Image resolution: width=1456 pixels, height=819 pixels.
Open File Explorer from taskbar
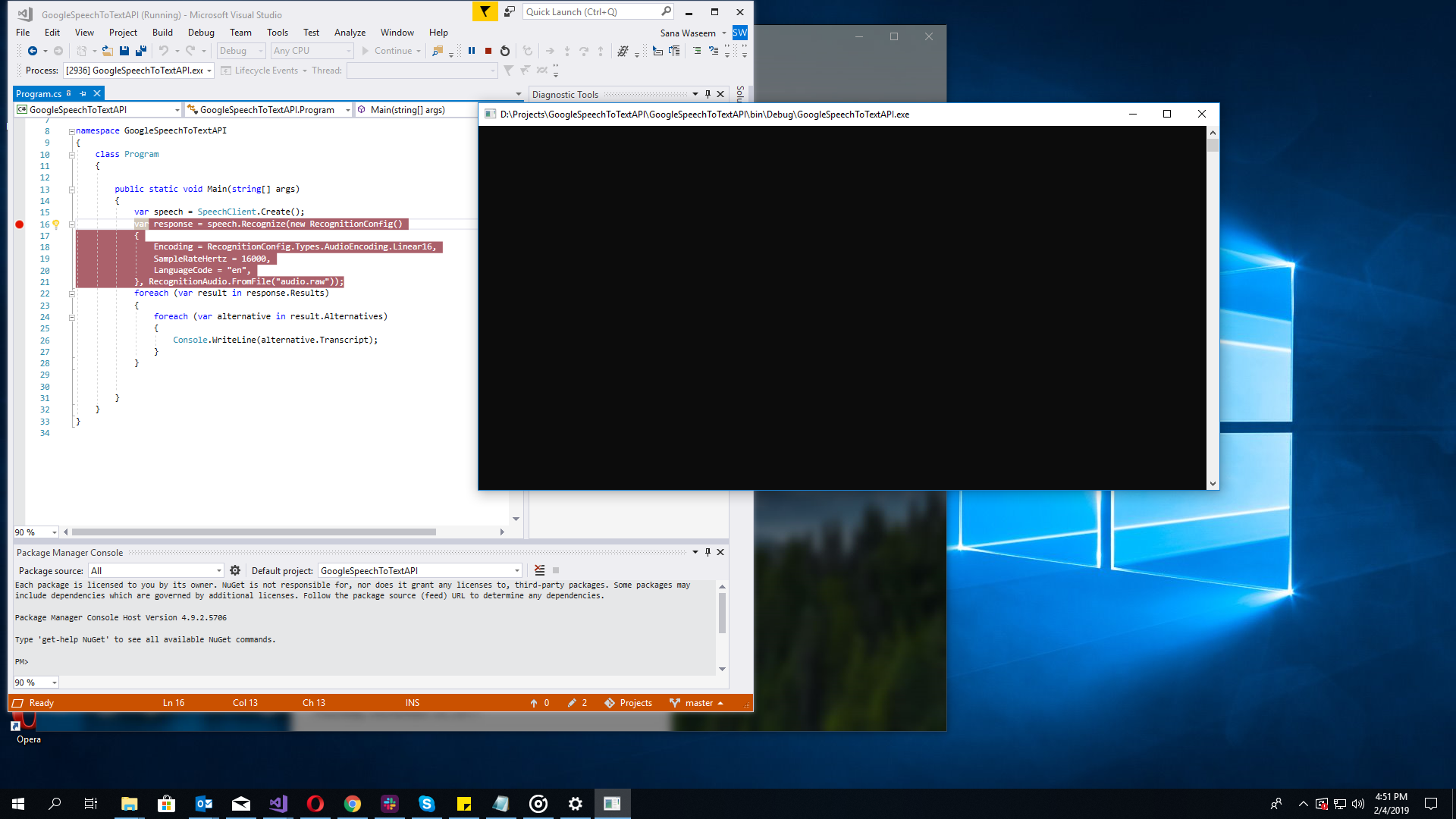click(130, 804)
